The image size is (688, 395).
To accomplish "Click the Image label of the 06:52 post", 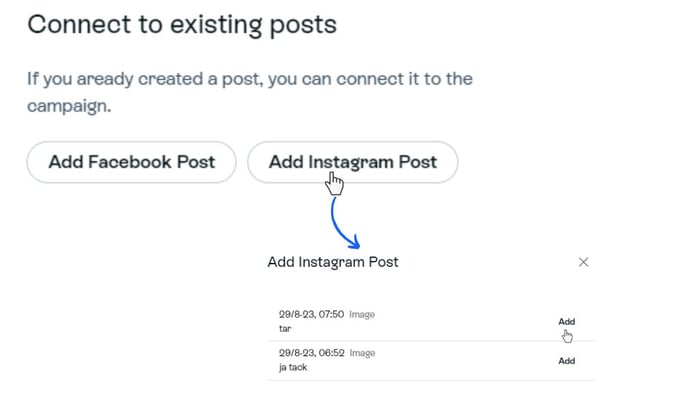I will (x=362, y=353).
